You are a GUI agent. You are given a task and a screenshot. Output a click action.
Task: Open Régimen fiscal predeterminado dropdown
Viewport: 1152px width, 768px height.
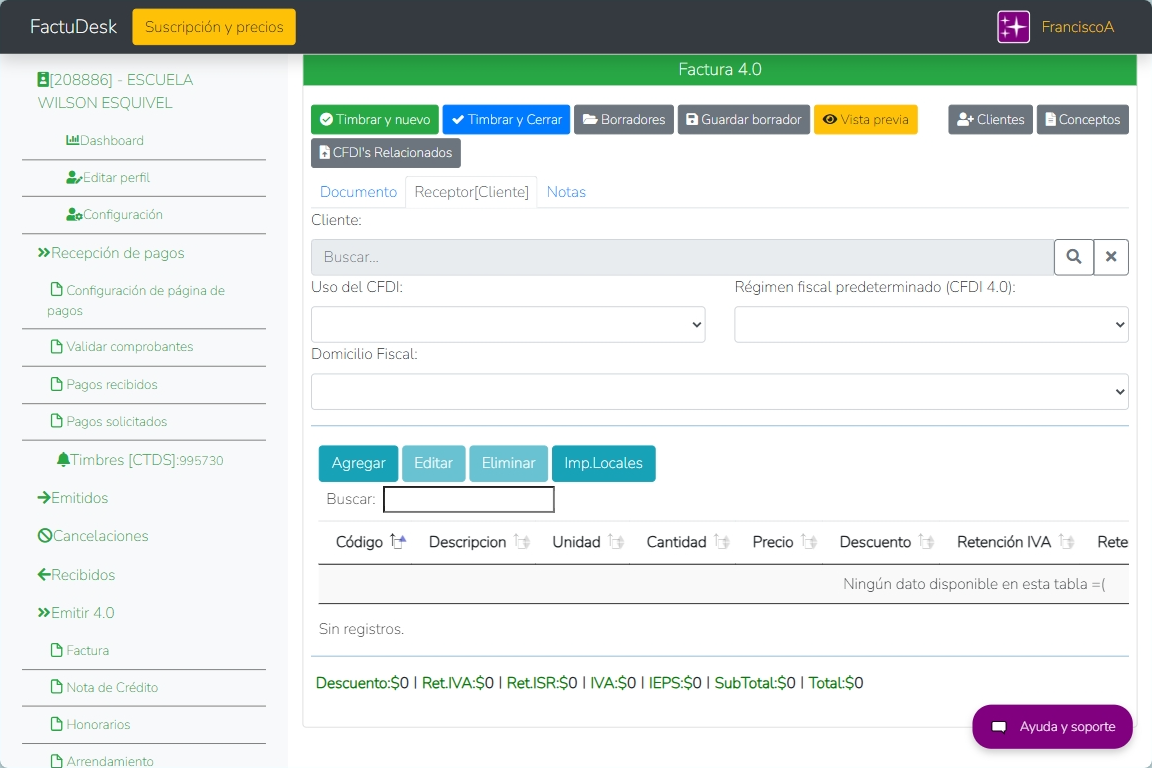click(931, 325)
